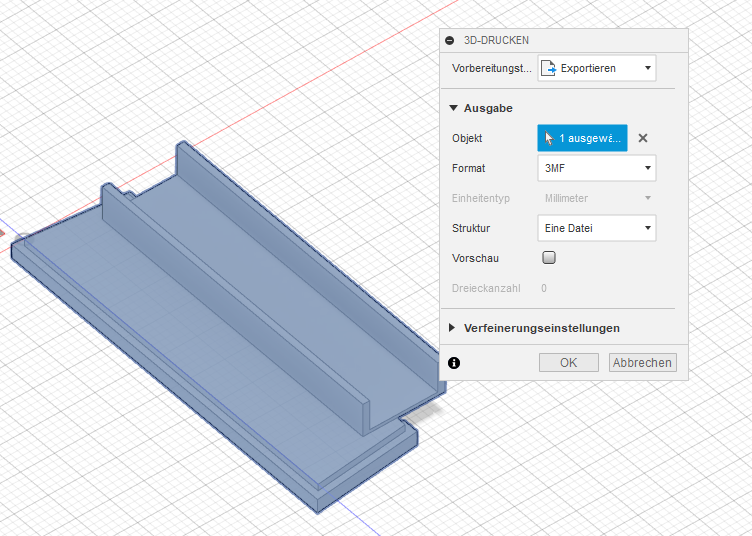Click the 3D-DRUCKEN dialog title
Viewport: 752px width, 536px height.
(496, 40)
